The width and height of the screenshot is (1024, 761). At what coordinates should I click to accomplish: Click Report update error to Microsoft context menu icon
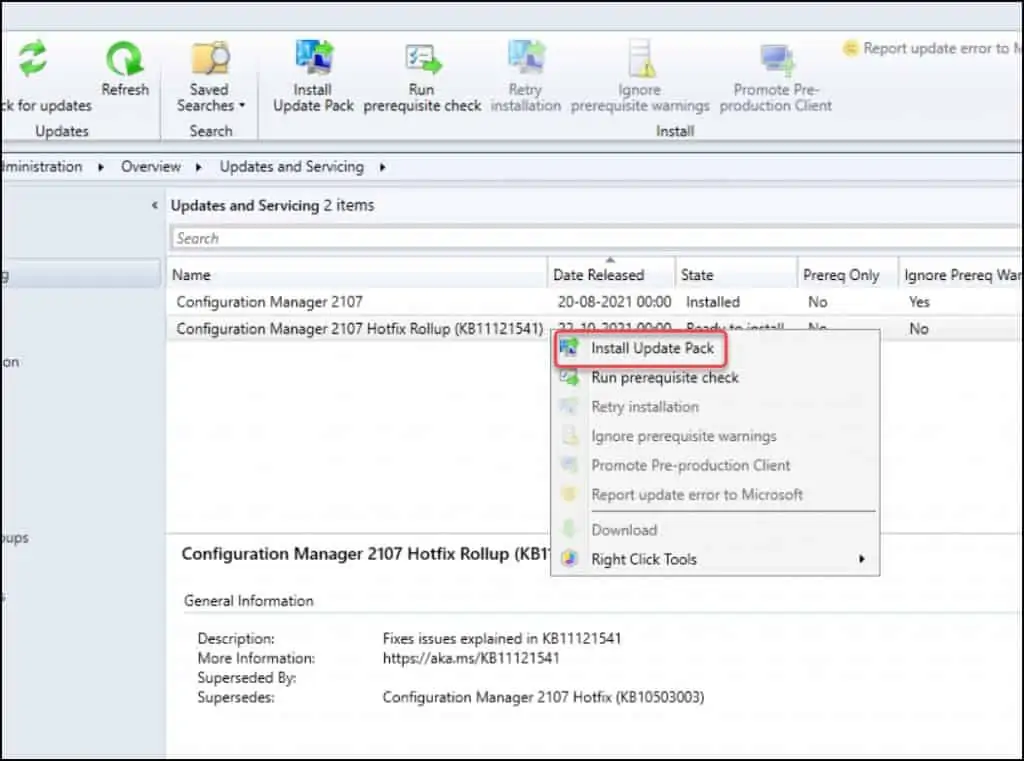[x=569, y=494]
